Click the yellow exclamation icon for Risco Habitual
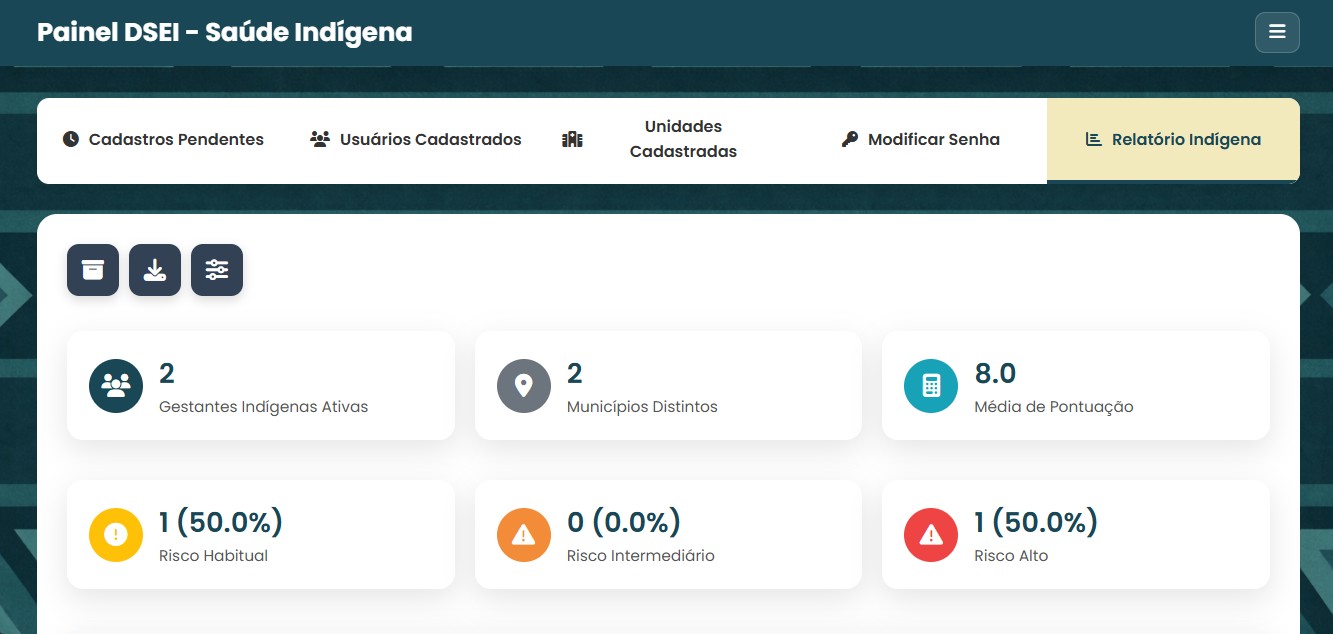Image resolution: width=1333 pixels, height=634 pixels. pyautogui.click(x=116, y=534)
